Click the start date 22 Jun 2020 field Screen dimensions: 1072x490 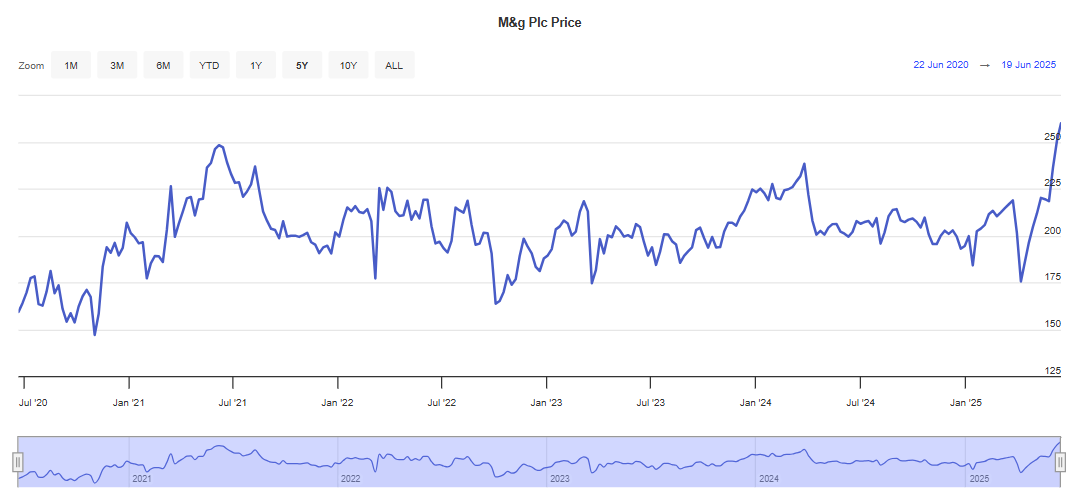(940, 65)
